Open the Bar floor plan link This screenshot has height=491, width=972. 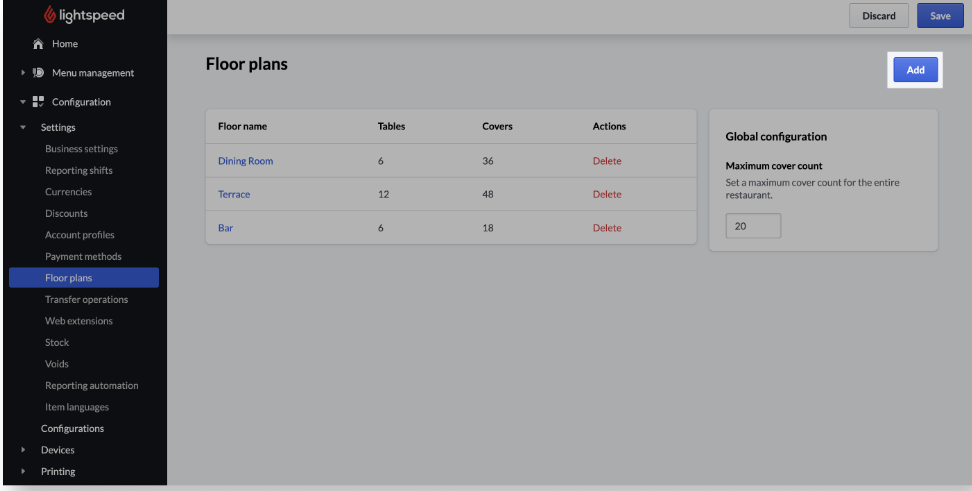click(x=225, y=228)
